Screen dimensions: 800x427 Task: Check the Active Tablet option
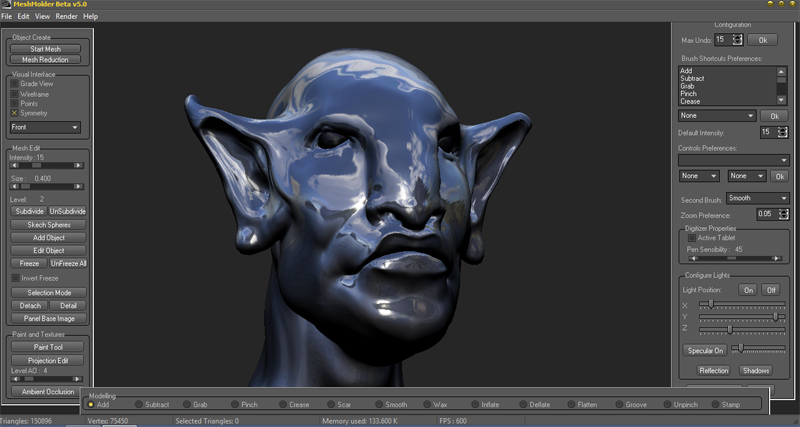(x=691, y=238)
